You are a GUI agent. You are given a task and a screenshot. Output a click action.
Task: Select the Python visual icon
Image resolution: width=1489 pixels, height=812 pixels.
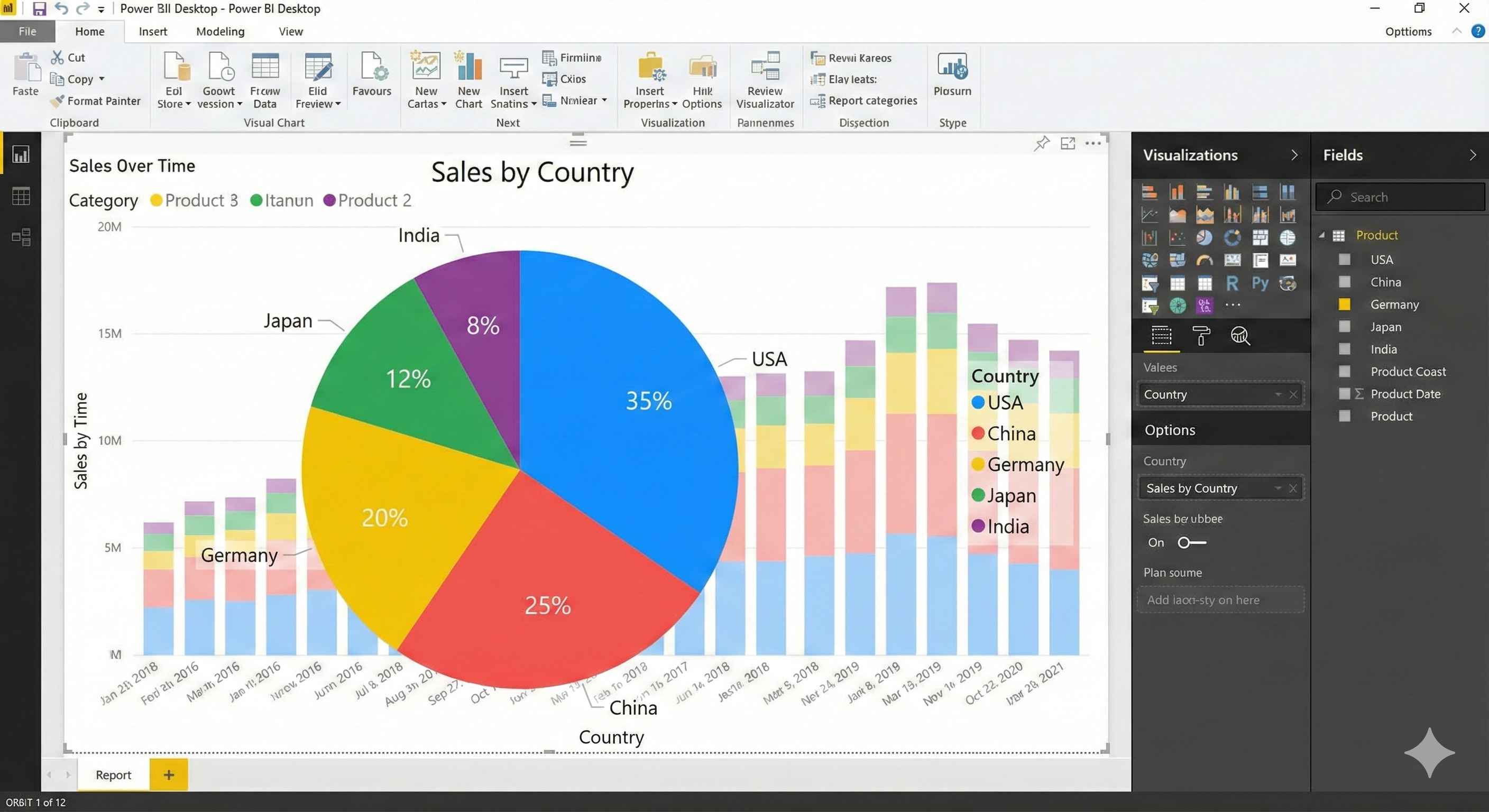(1260, 284)
